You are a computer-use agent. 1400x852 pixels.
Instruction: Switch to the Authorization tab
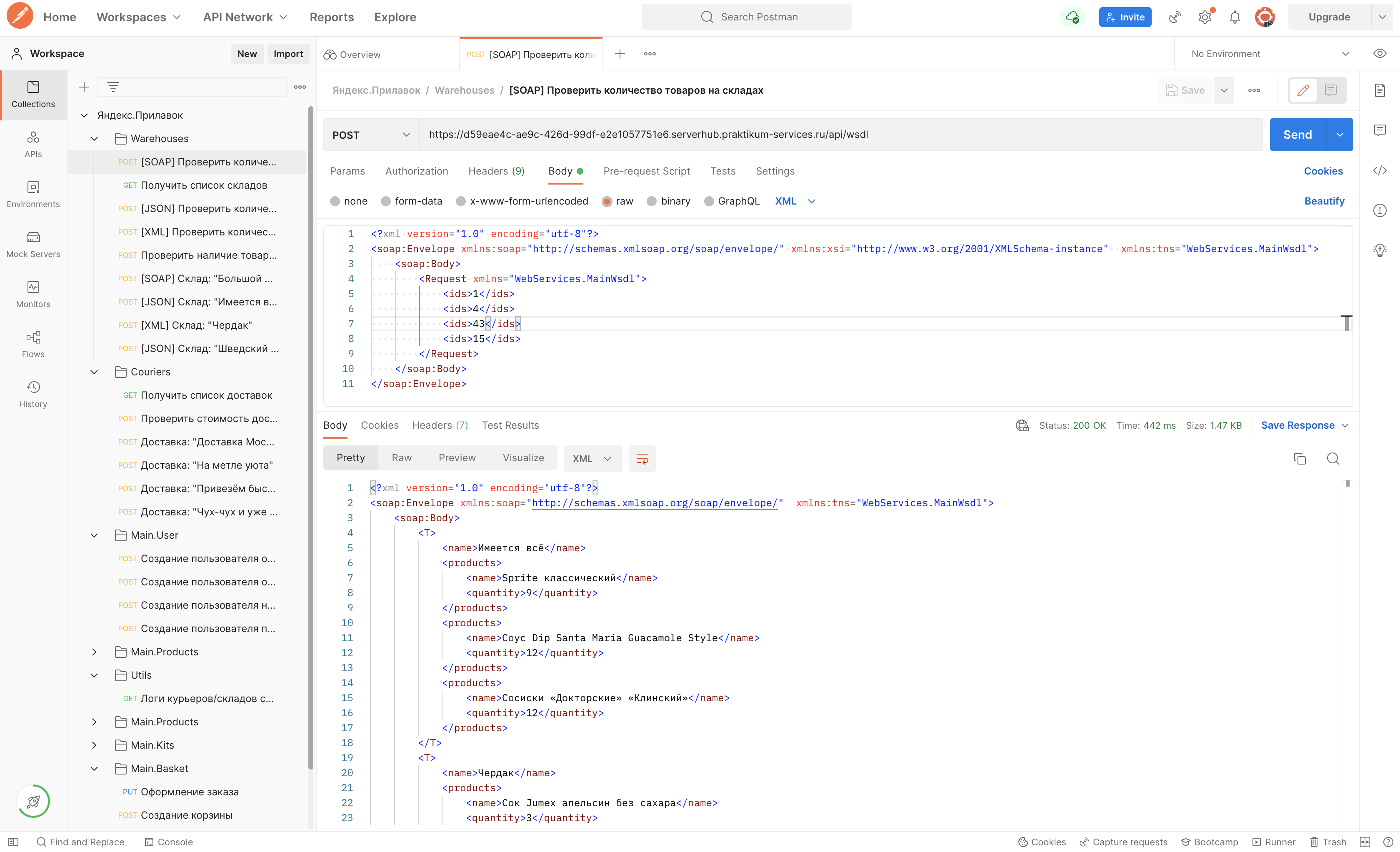tap(417, 171)
